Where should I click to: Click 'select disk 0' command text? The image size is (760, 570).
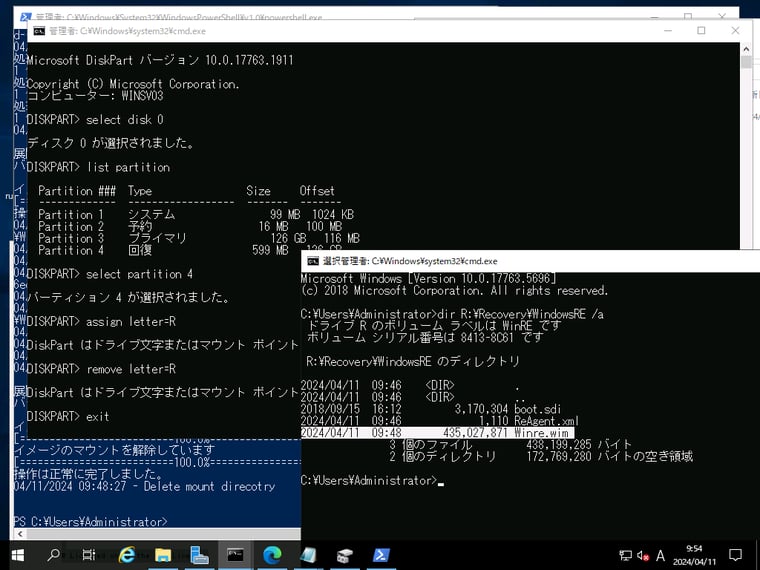click(125, 119)
